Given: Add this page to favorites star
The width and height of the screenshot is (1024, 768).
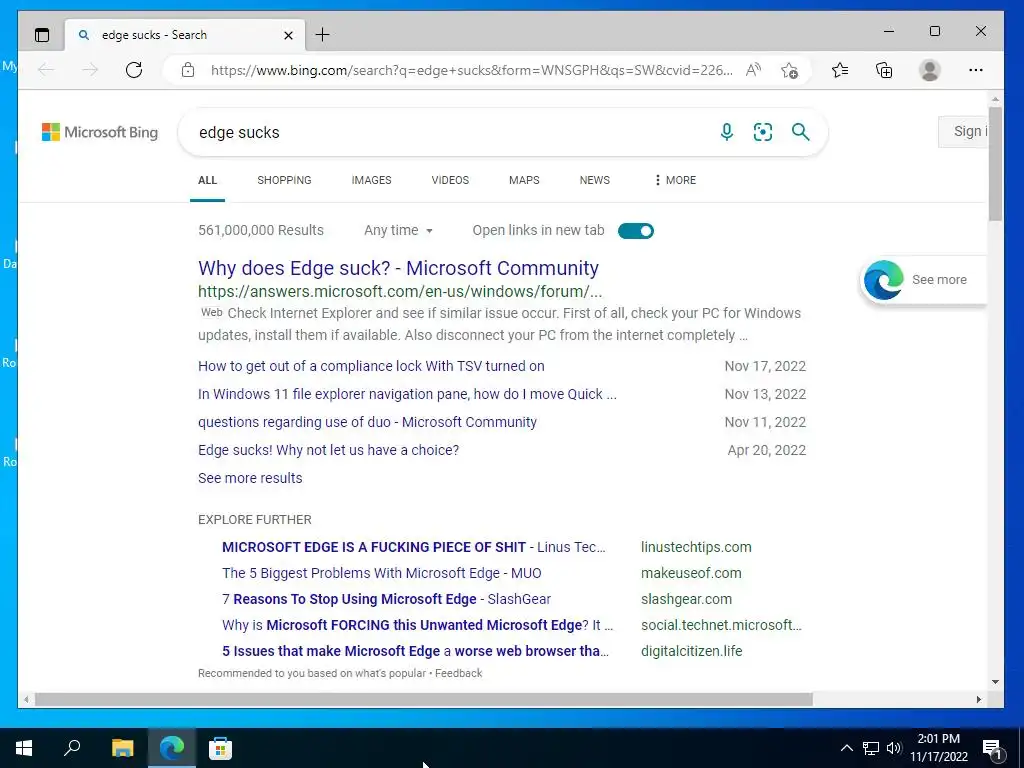Looking at the screenshot, I should (x=790, y=70).
